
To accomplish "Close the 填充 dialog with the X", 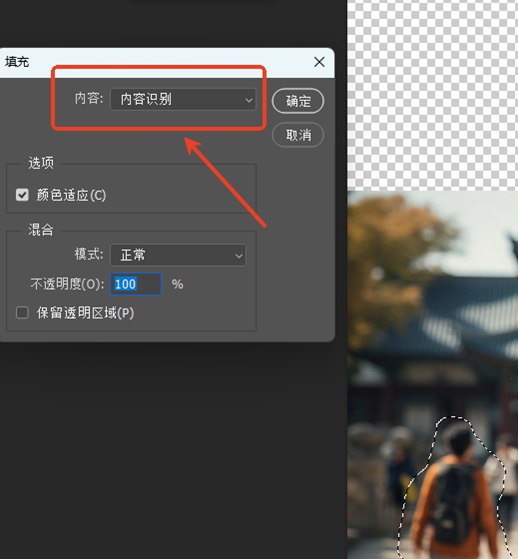I will pos(319,62).
